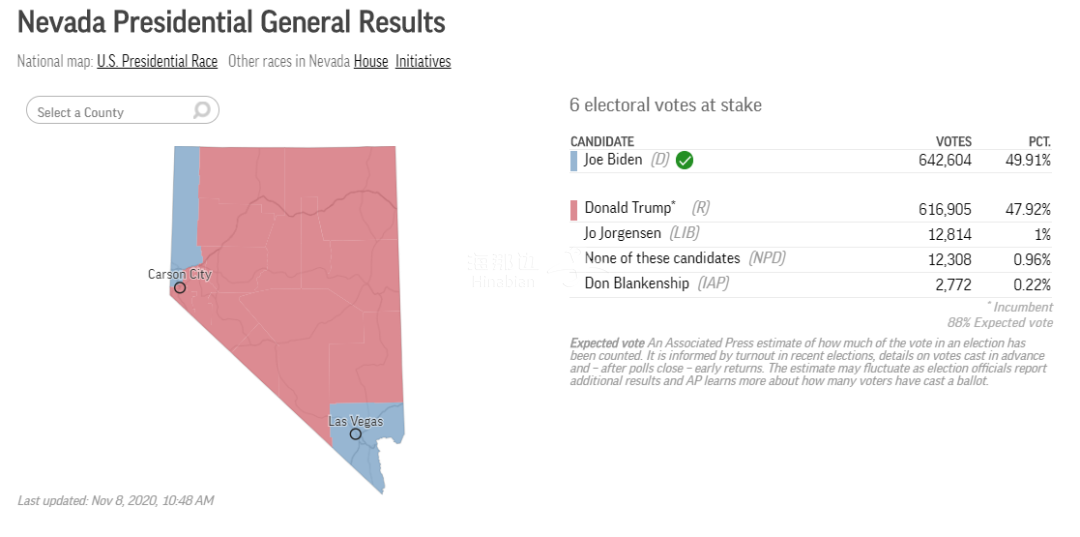
Task: Click the Joe Biden candidate row
Action: (811, 161)
